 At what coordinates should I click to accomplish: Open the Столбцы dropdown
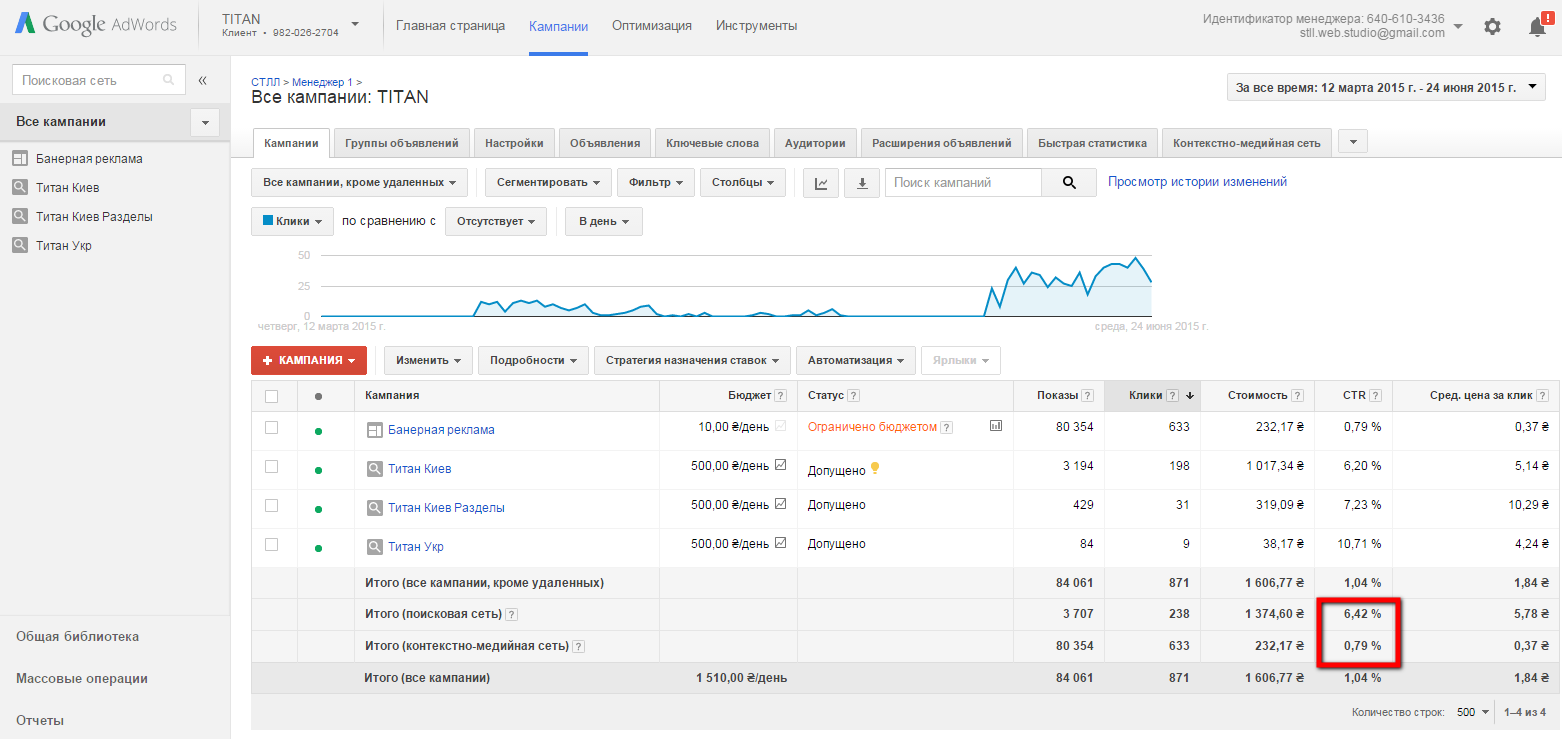[743, 183]
